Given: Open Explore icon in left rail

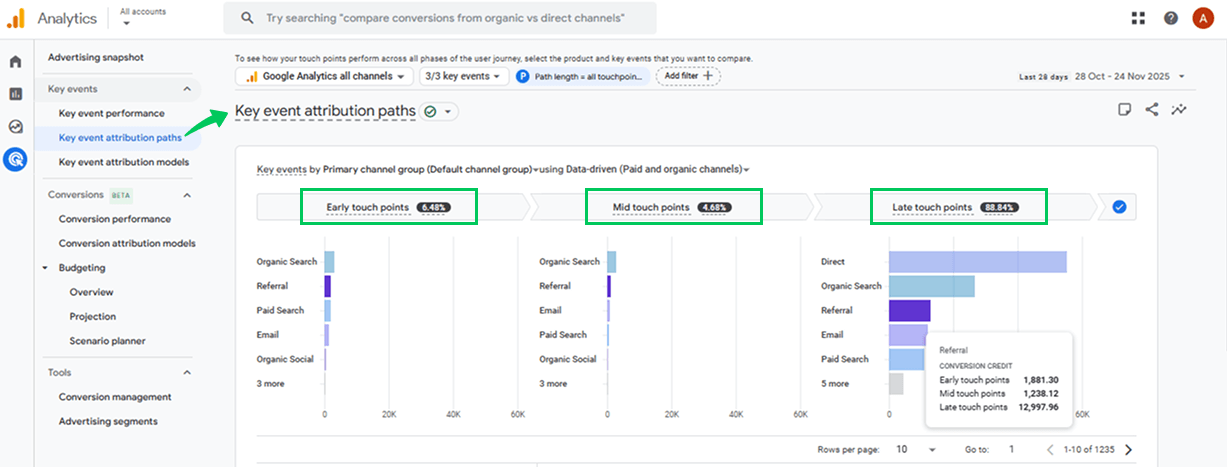Looking at the screenshot, I should [x=16, y=127].
